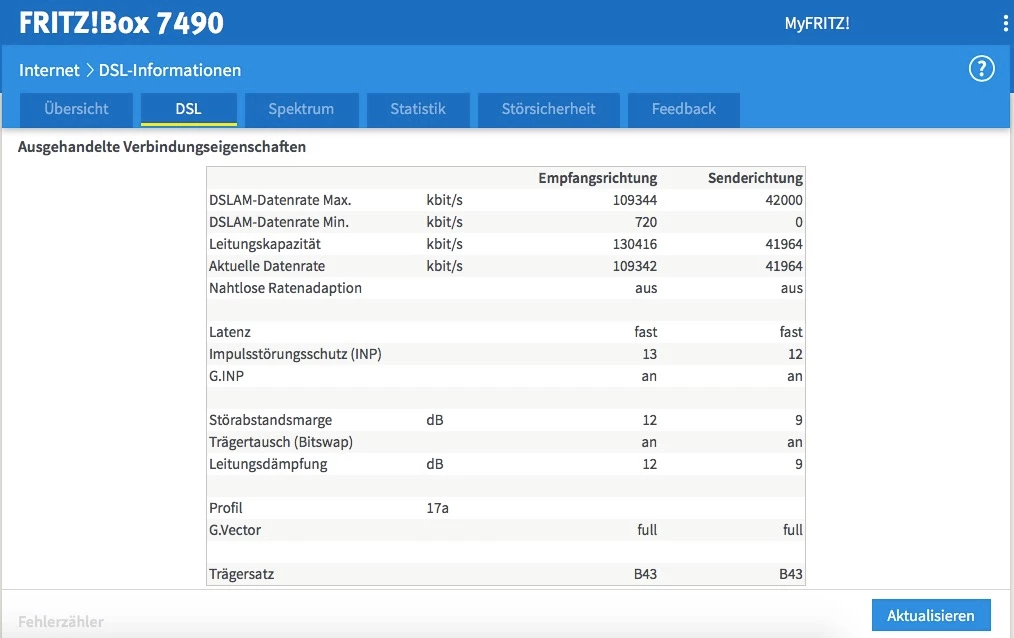1014x638 pixels.
Task: Click the Latenz receive value fast
Action: pos(645,332)
